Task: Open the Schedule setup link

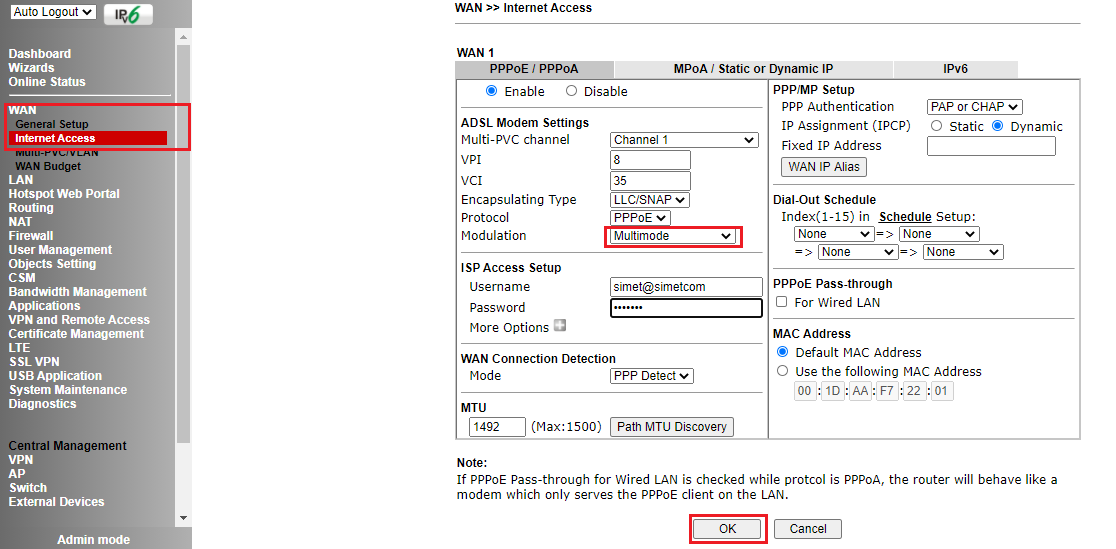Action: click(905, 216)
